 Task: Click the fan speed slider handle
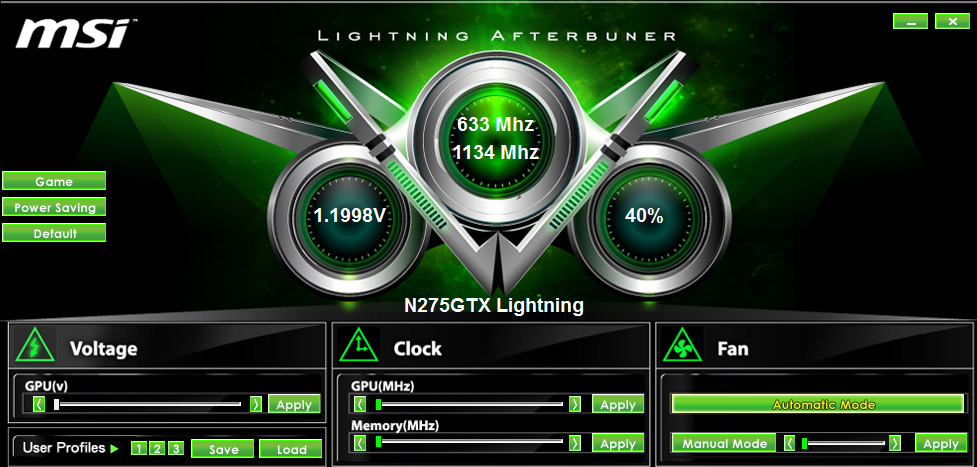coord(804,443)
